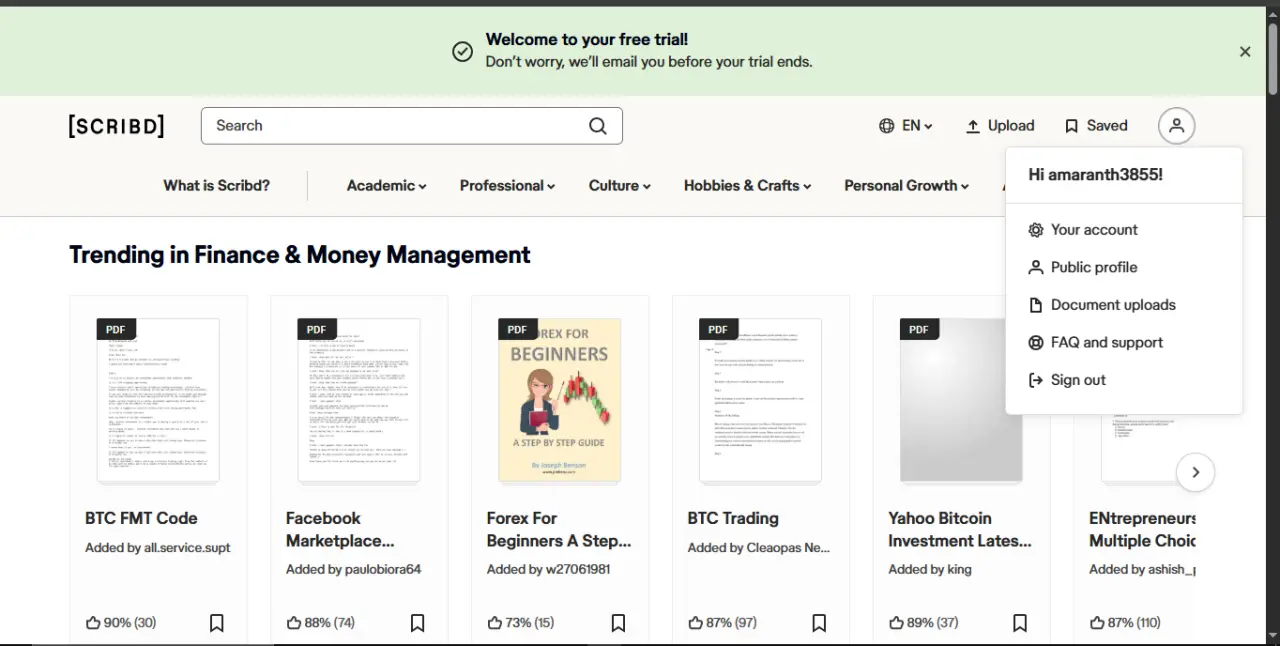Open BTC Trading document thumbnail
Image resolution: width=1280 pixels, height=646 pixels.
[x=760, y=400]
